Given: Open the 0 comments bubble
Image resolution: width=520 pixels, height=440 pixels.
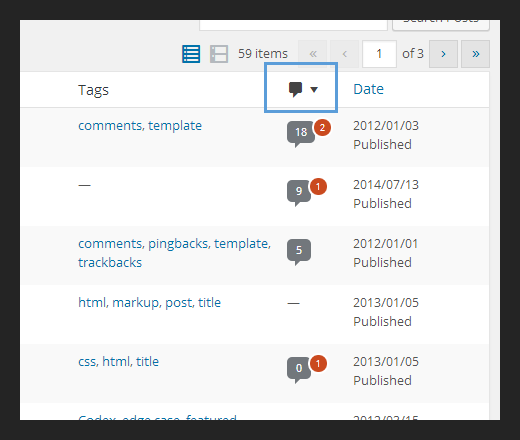Looking at the screenshot, I should 299,370.
